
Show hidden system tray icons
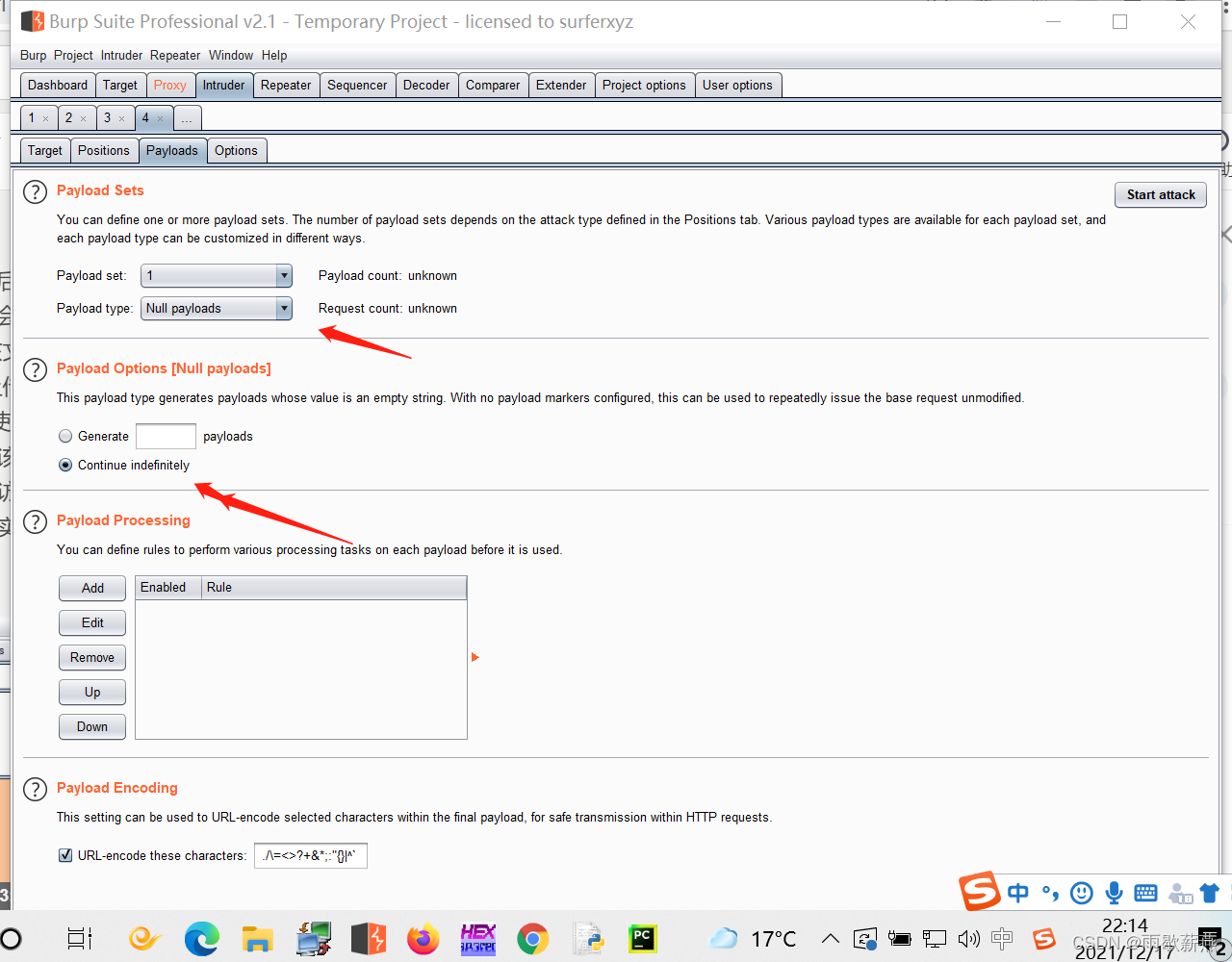coord(830,938)
